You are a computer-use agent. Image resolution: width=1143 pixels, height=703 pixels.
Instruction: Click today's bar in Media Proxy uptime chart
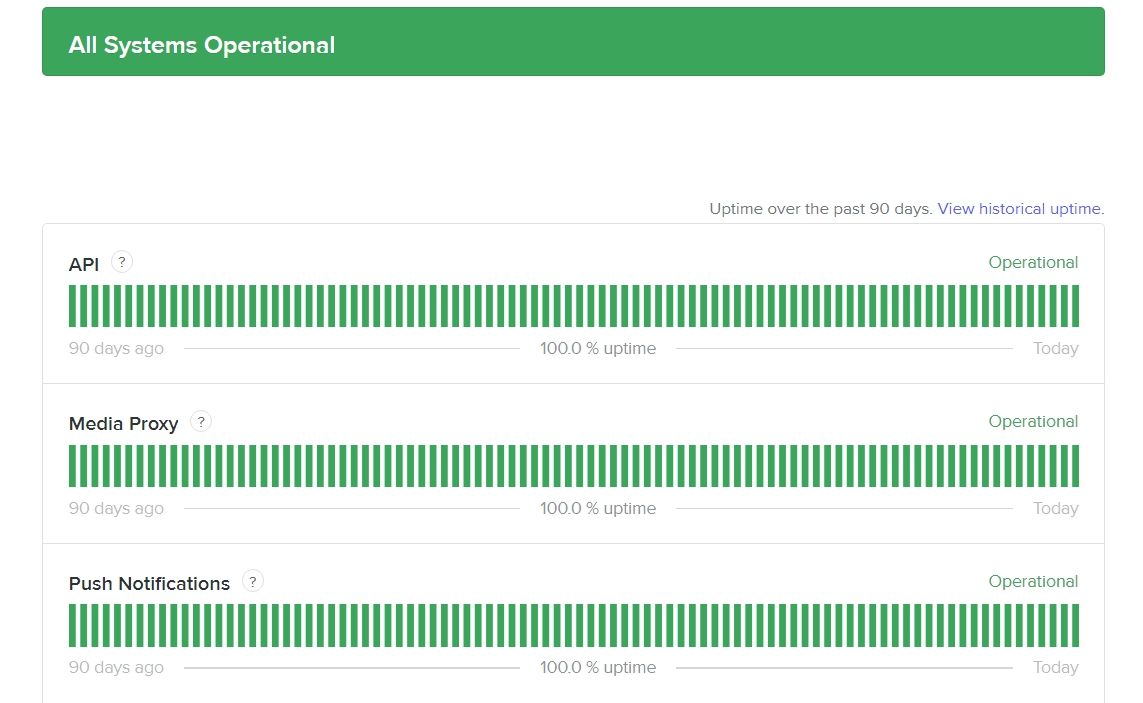coord(1075,466)
